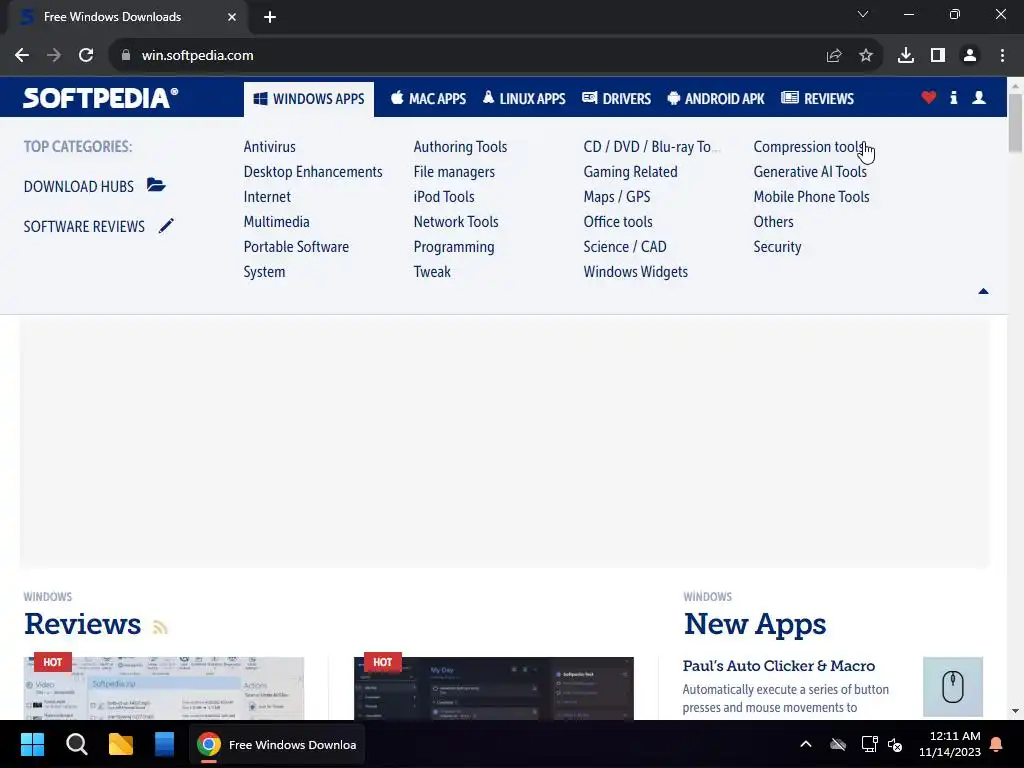Viewport: 1024px width, 768px height.
Task: Switch to Linux Apps tab
Action: (x=524, y=99)
